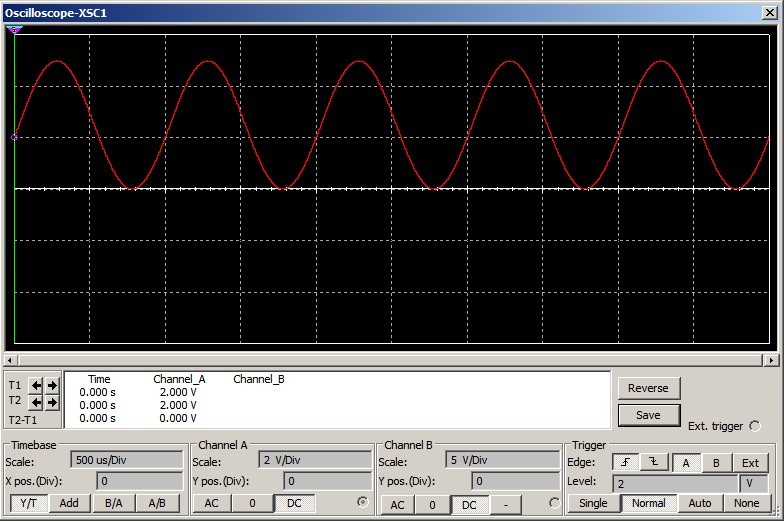This screenshot has height=522, width=784.
Task: Select rising edge trigger icon
Action: tap(626, 463)
